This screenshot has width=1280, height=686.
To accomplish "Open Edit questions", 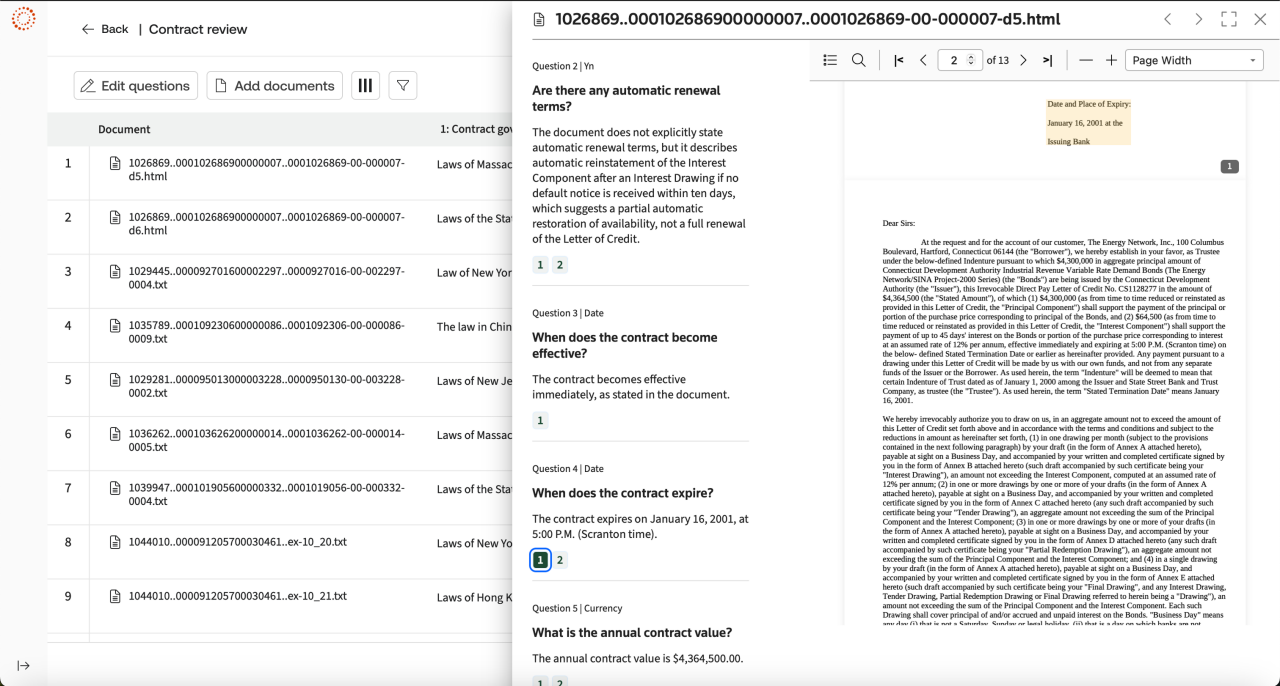I will [x=136, y=86].
